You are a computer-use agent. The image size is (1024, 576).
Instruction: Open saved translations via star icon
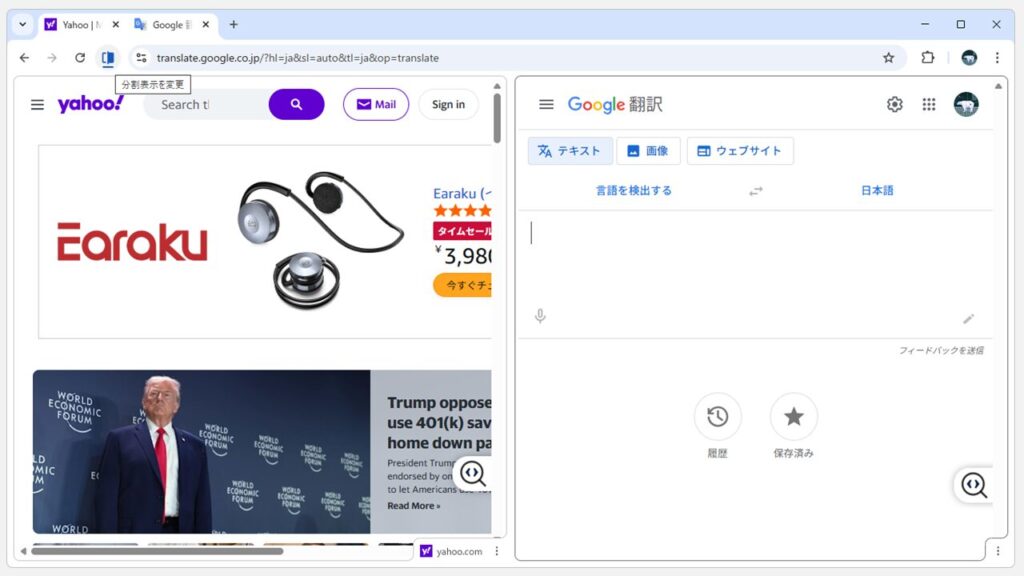pos(794,417)
